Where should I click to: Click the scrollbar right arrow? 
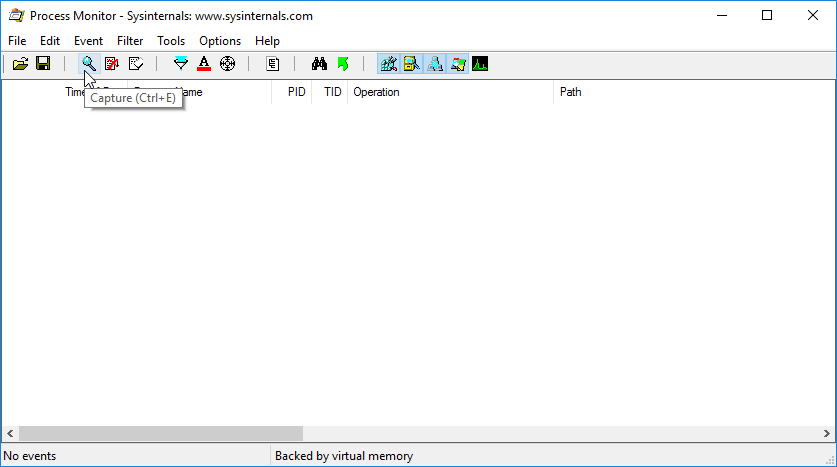[826, 433]
